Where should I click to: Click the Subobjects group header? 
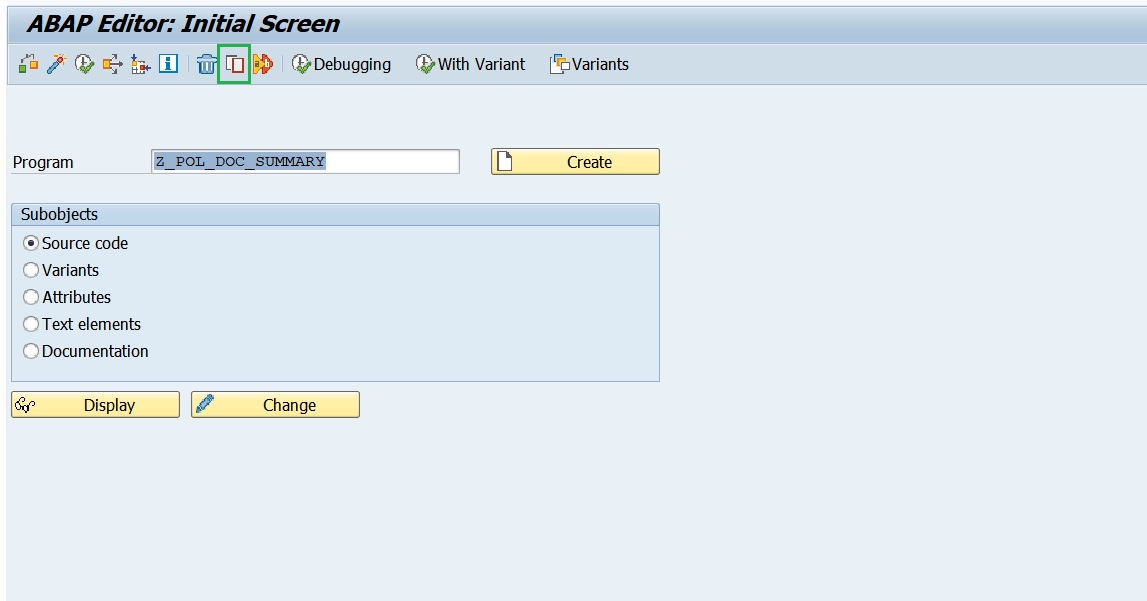pos(335,214)
